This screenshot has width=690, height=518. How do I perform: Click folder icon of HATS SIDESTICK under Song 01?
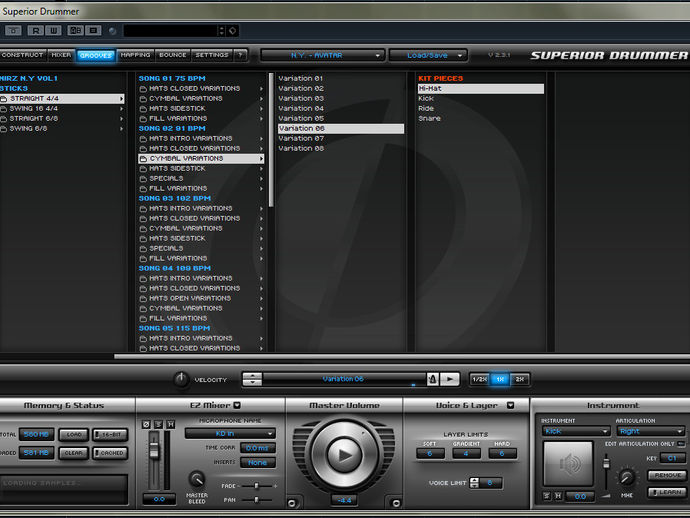[x=143, y=109]
